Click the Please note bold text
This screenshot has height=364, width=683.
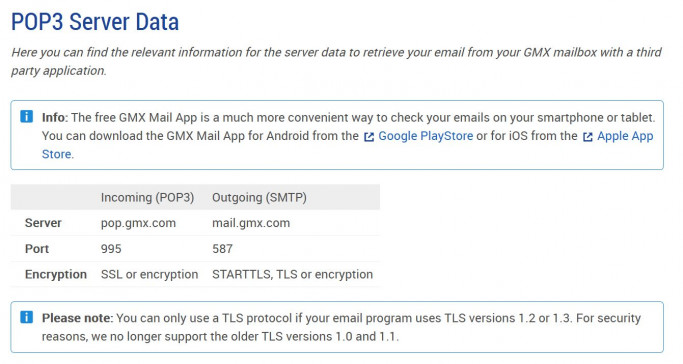click(77, 318)
